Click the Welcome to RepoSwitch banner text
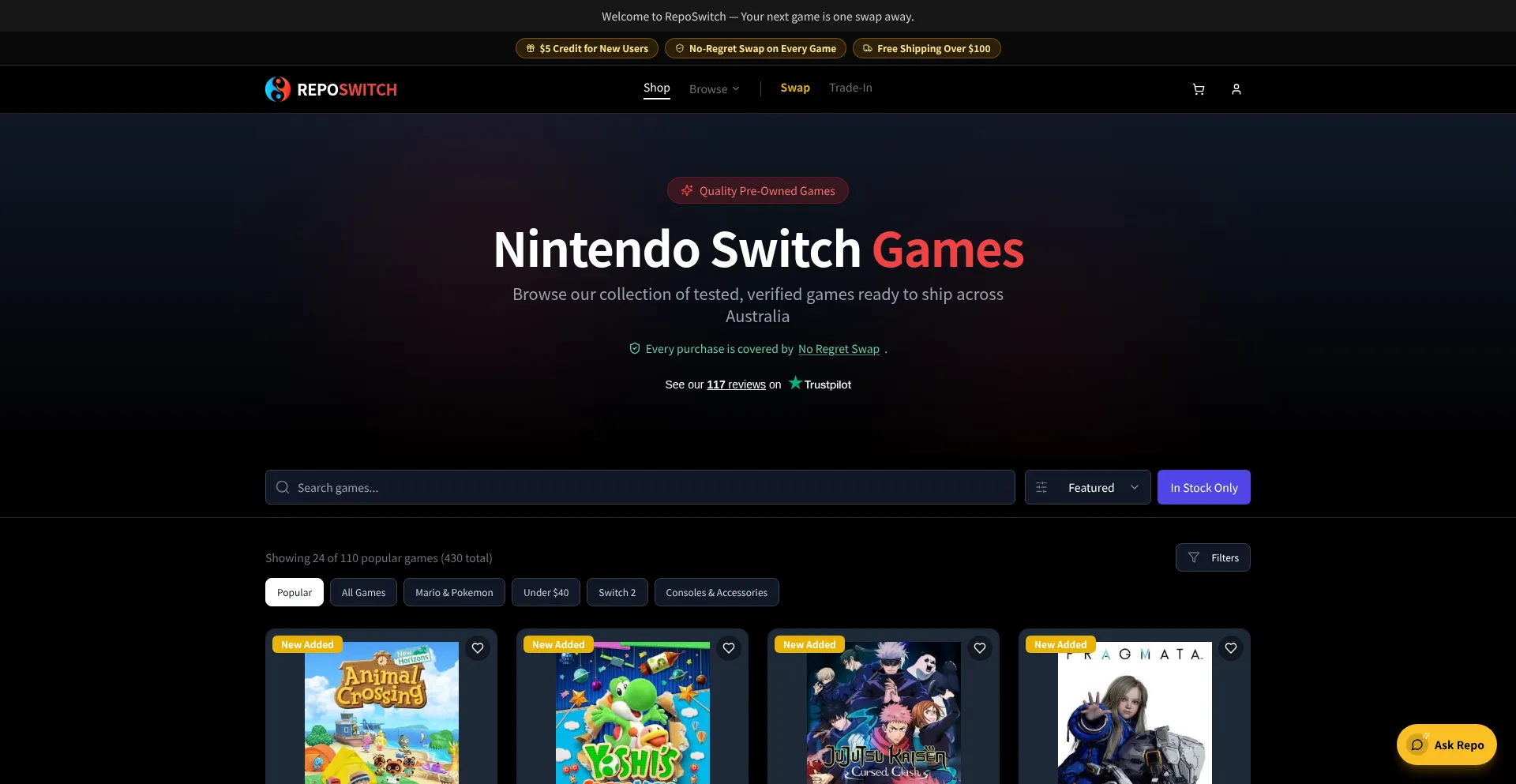 point(758,16)
